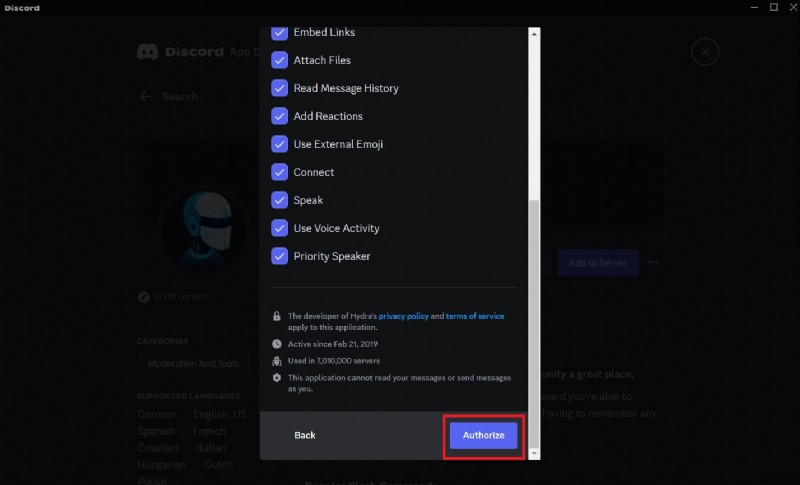800x485 pixels.
Task: Maximize the Discord window
Action: pyautogui.click(x=774, y=7)
